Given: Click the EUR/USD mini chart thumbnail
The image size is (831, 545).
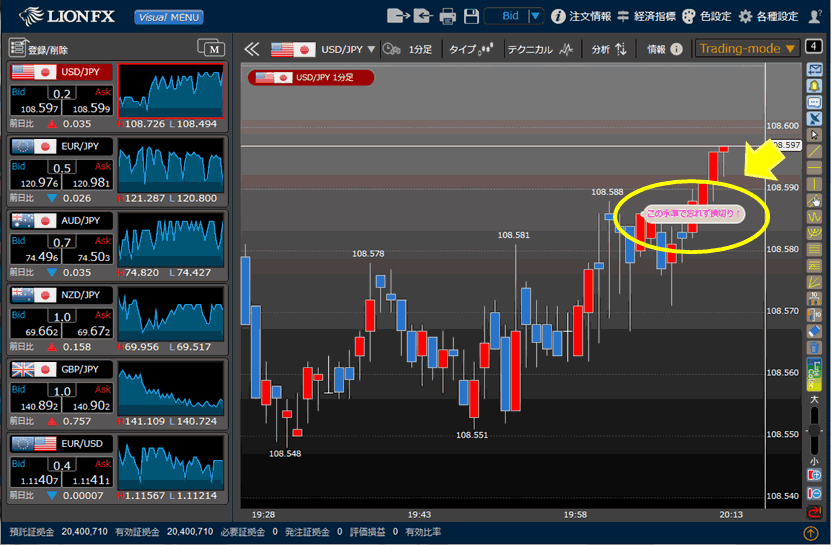Looking at the screenshot, I should click(171, 463).
